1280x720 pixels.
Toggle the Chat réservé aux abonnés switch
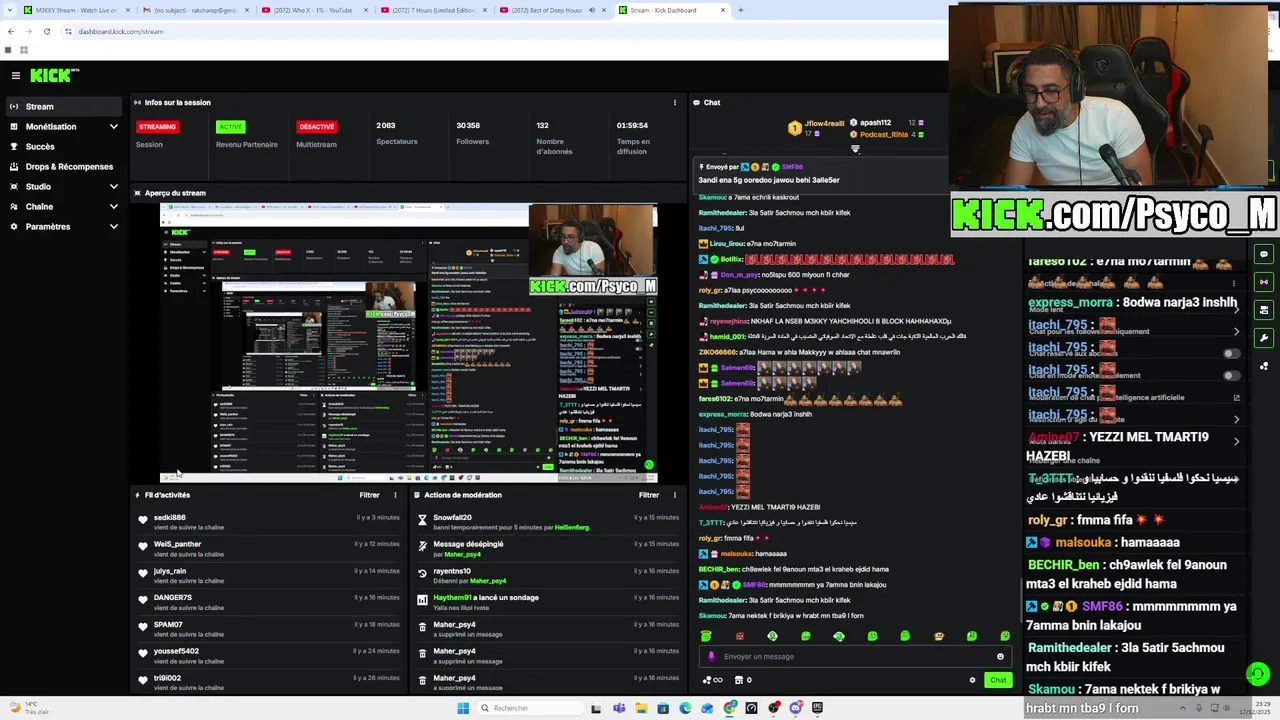pyautogui.click(x=1232, y=353)
